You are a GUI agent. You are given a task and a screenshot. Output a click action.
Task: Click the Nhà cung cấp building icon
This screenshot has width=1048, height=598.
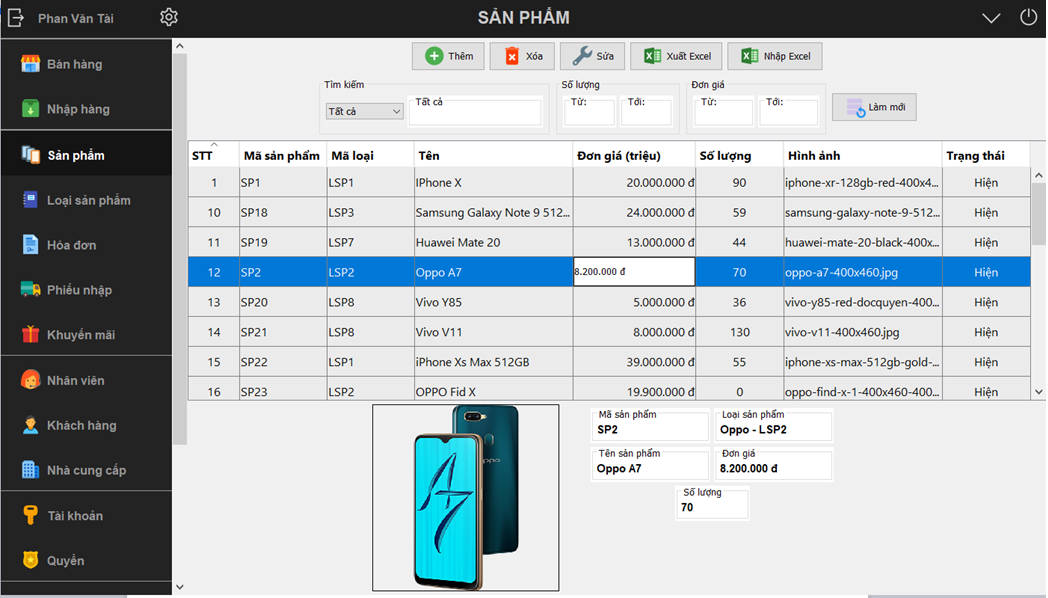tap(30, 470)
